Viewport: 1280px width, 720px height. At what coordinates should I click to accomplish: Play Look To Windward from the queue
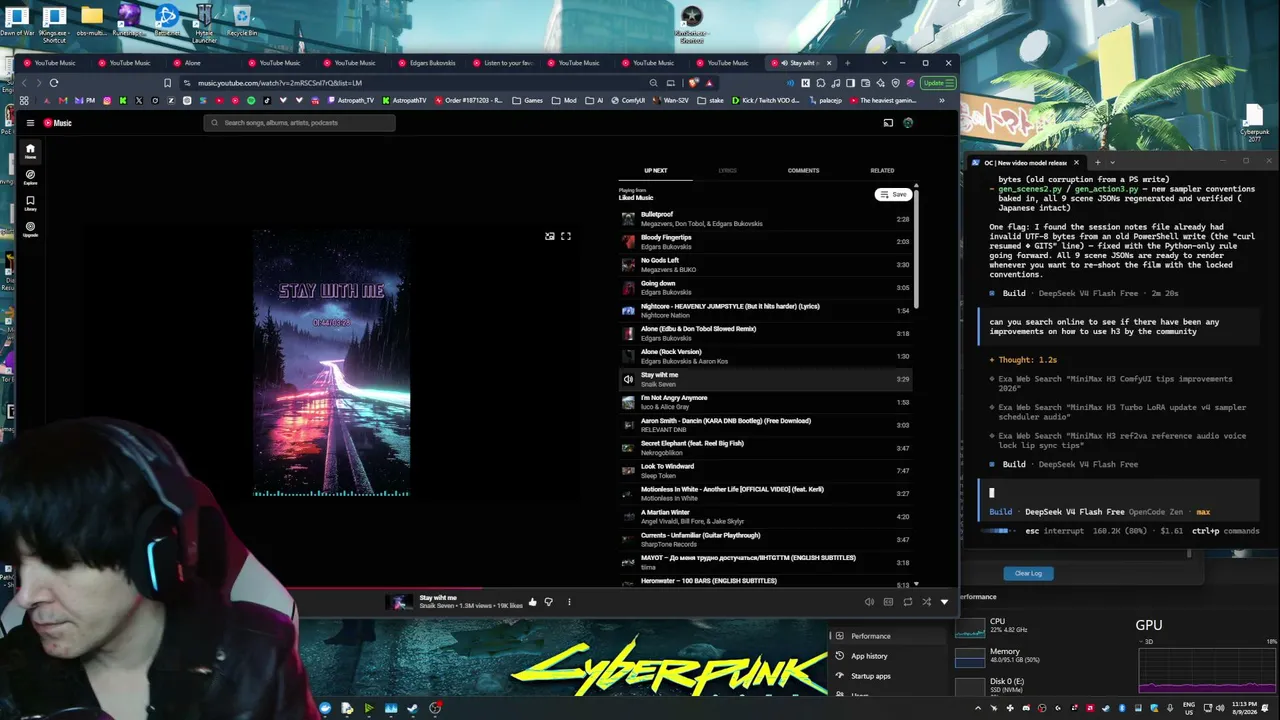coord(766,470)
